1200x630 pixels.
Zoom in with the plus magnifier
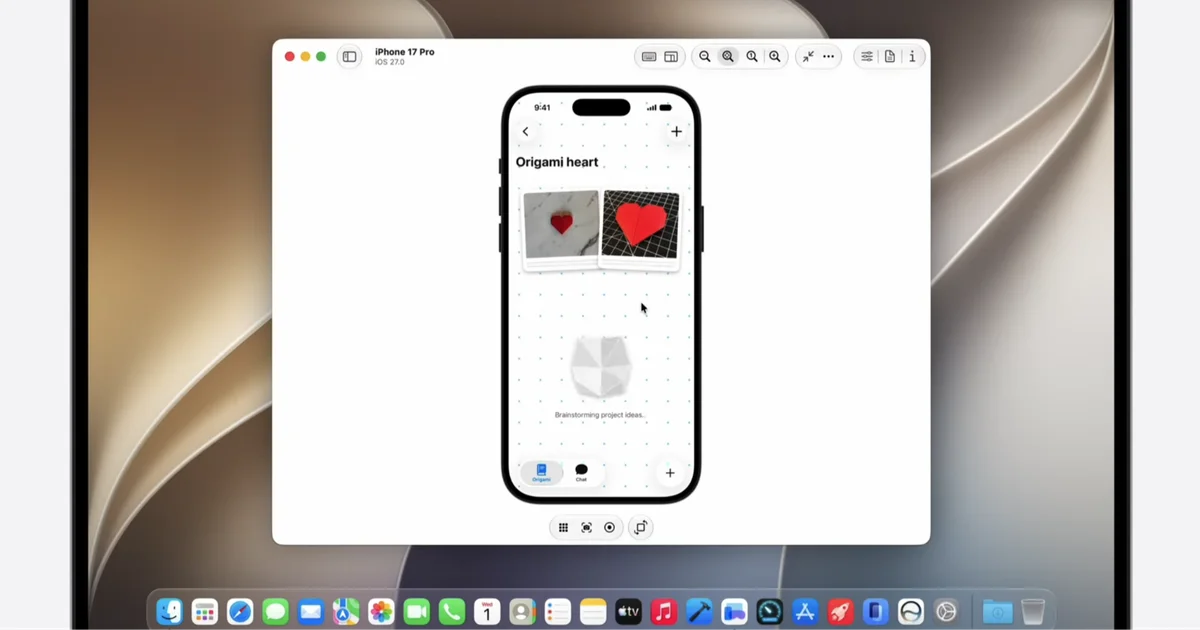pos(775,57)
